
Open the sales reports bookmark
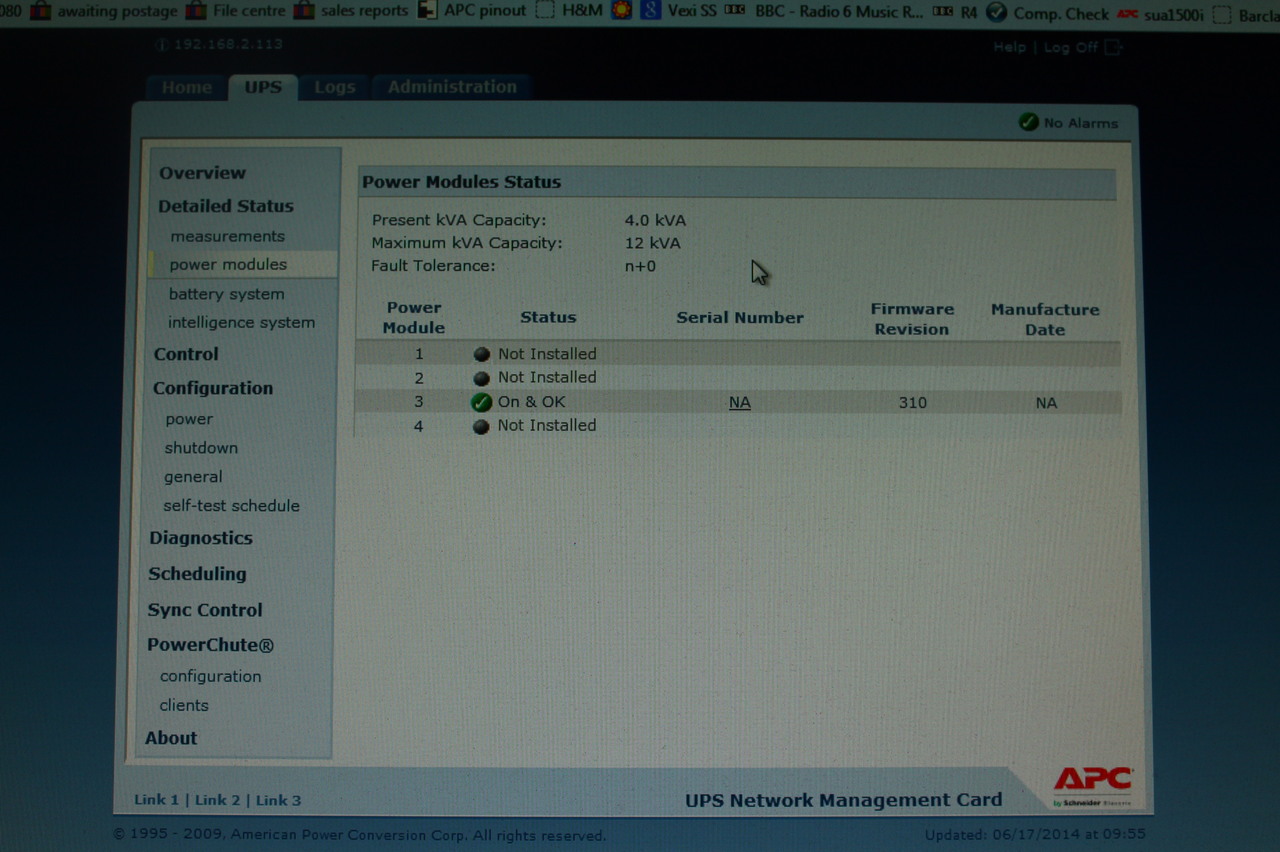[351, 11]
